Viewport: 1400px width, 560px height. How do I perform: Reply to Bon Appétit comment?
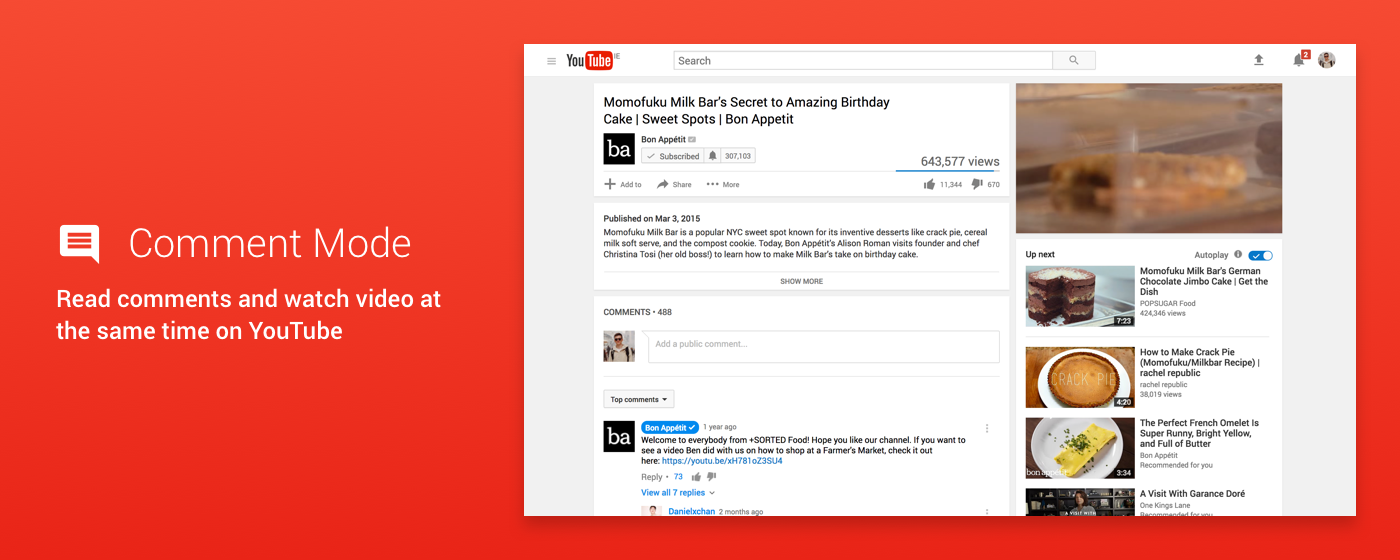click(652, 477)
